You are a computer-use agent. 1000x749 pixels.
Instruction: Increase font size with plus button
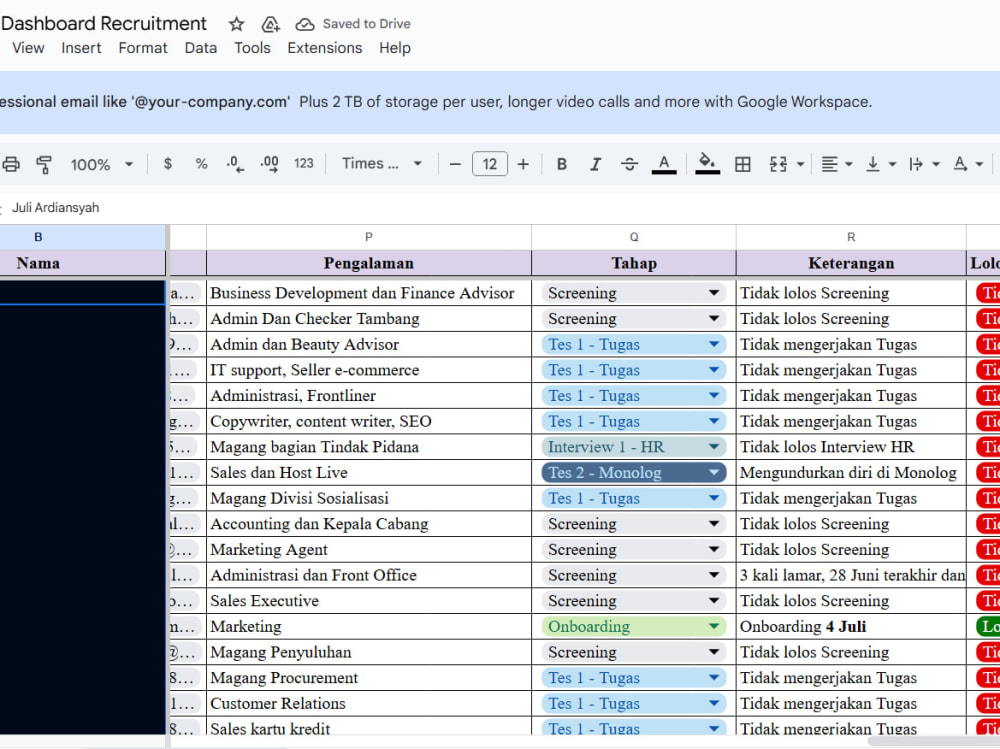pos(523,165)
